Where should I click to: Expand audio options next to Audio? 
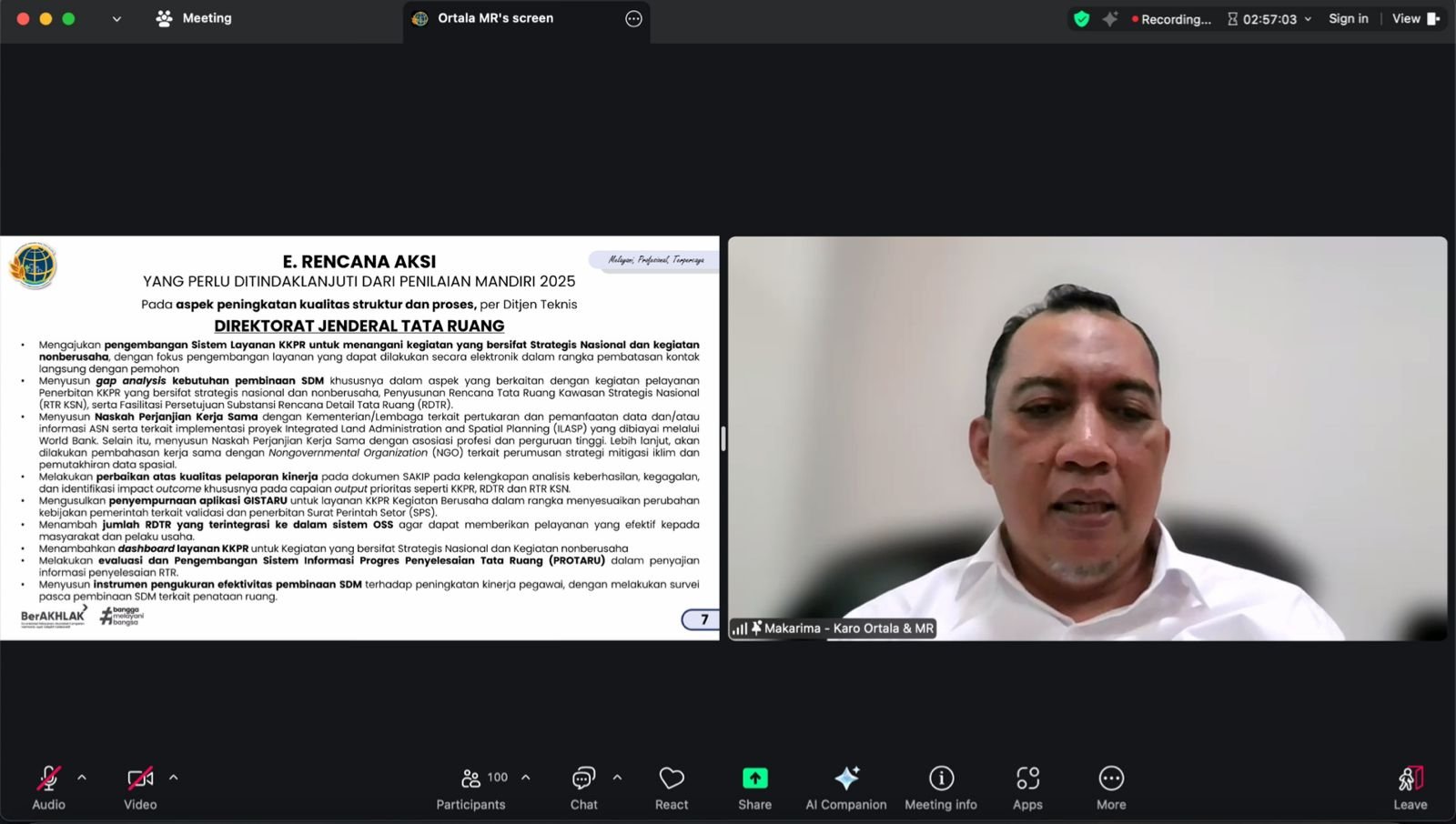click(x=81, y=778)
